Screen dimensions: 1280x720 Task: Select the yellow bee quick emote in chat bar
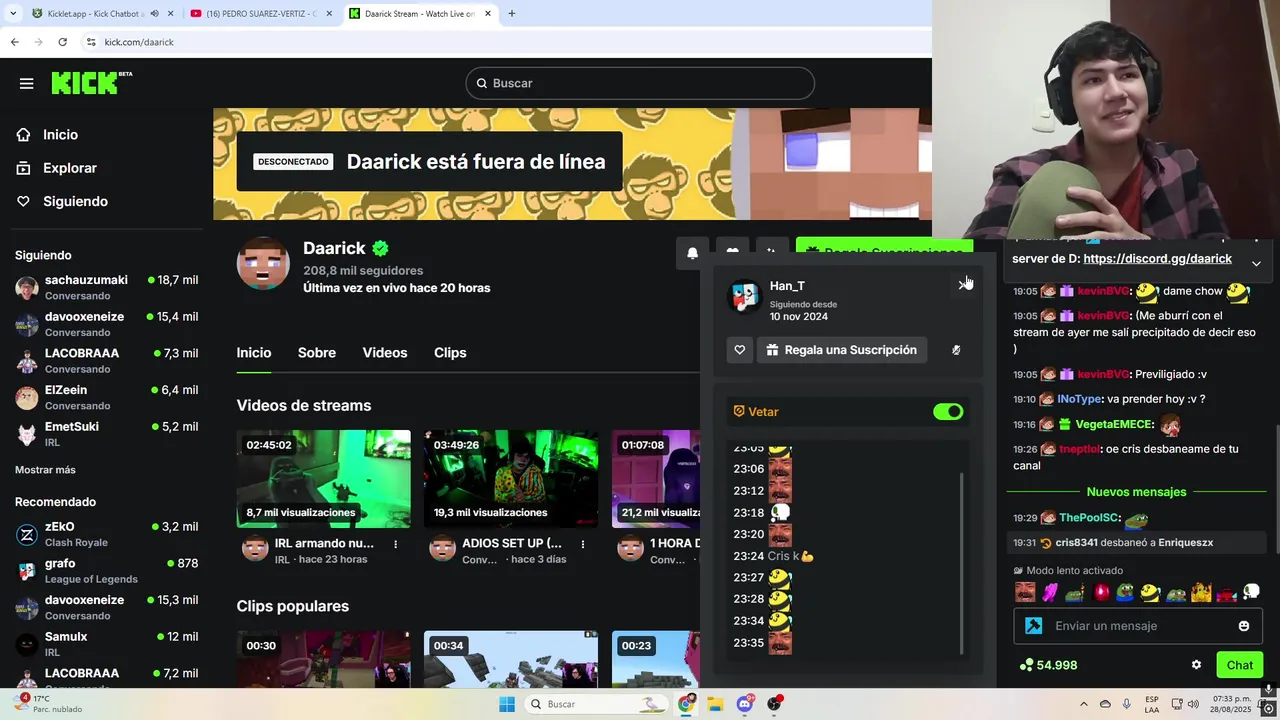pos(1150,592)
